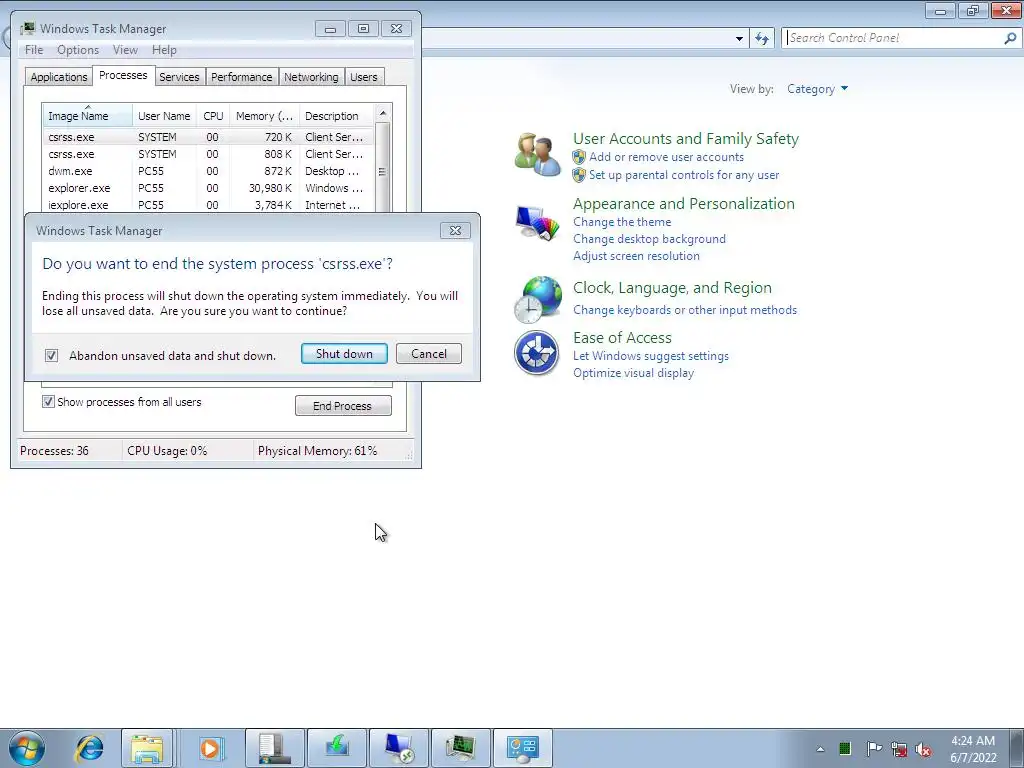Click the refresh button next to address bar

pos(761,39)
